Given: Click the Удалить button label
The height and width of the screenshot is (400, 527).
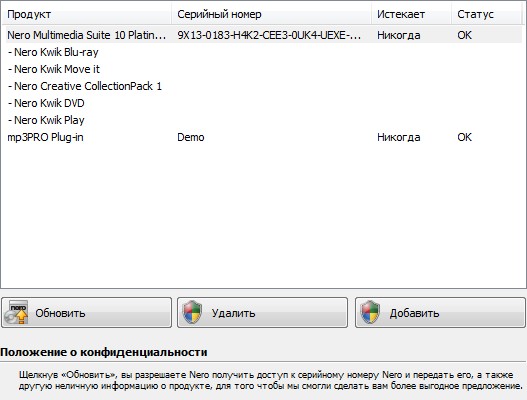Looking at the screenshot, I should 233,313.
